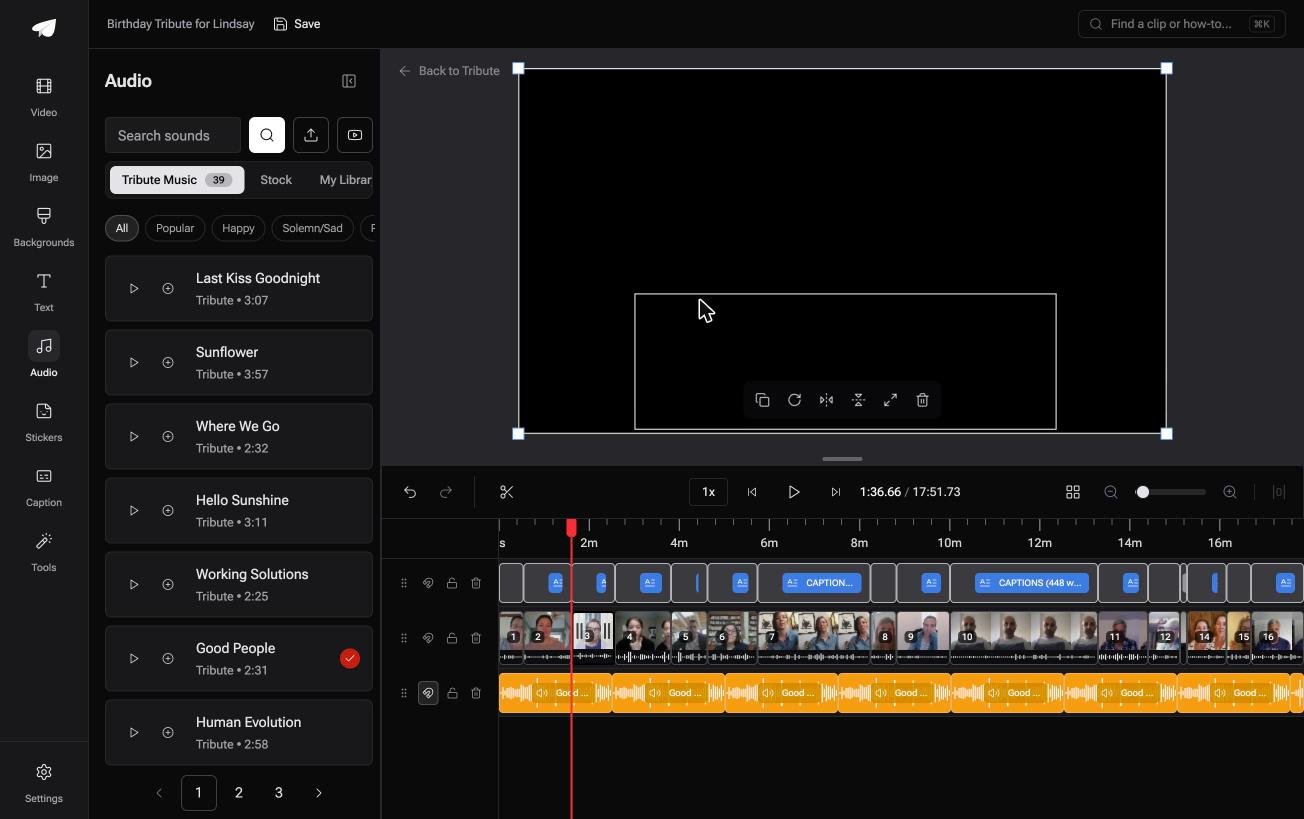Image resolution: width=1304 pixels, height=819 pixels.
Task: Duplicate the selected element on canvas
Action: 762,400
